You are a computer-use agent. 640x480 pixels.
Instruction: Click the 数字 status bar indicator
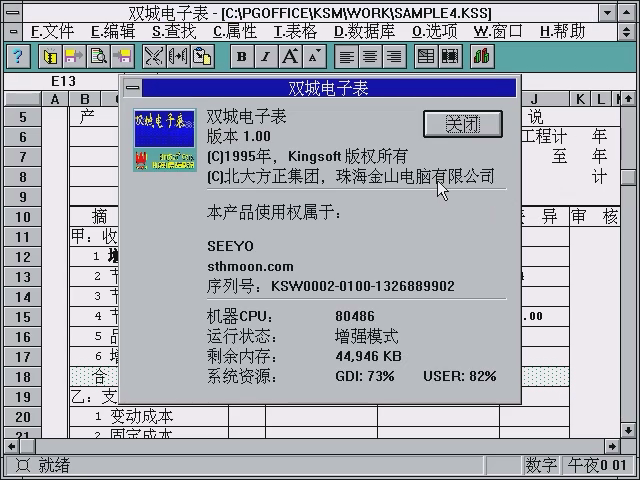coord(541,465)
